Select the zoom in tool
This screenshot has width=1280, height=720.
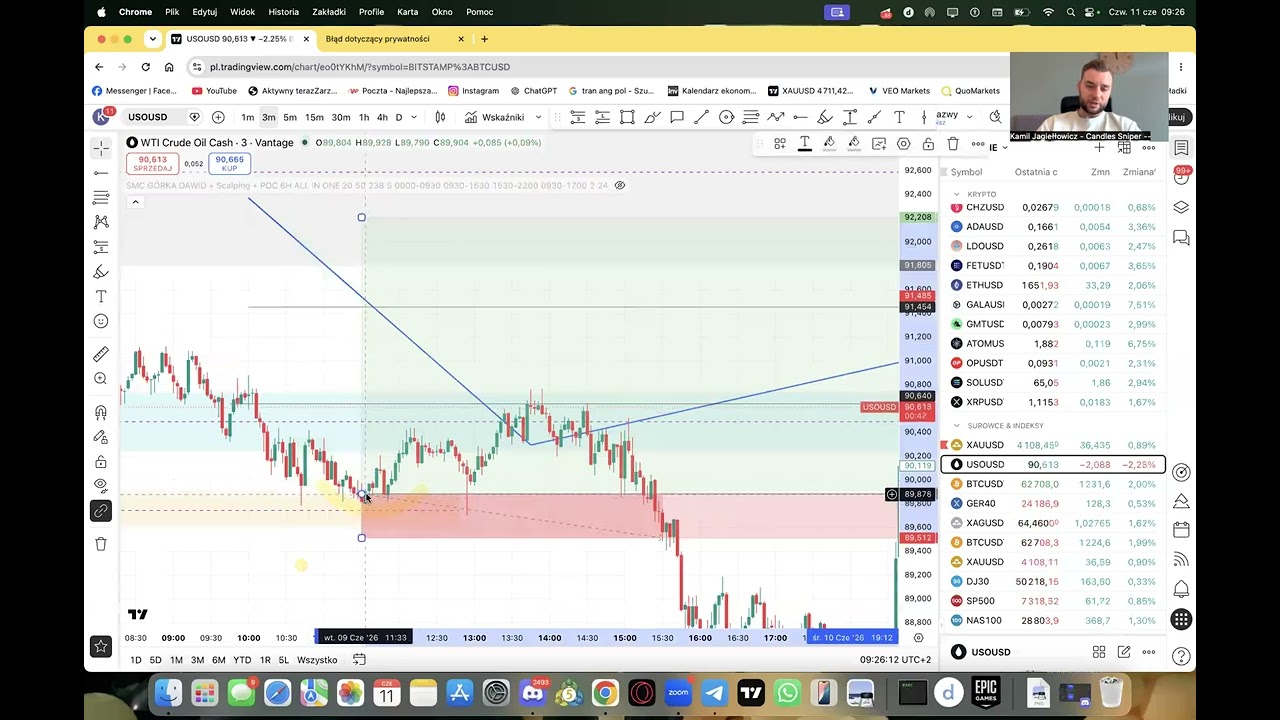pos(101,379)
